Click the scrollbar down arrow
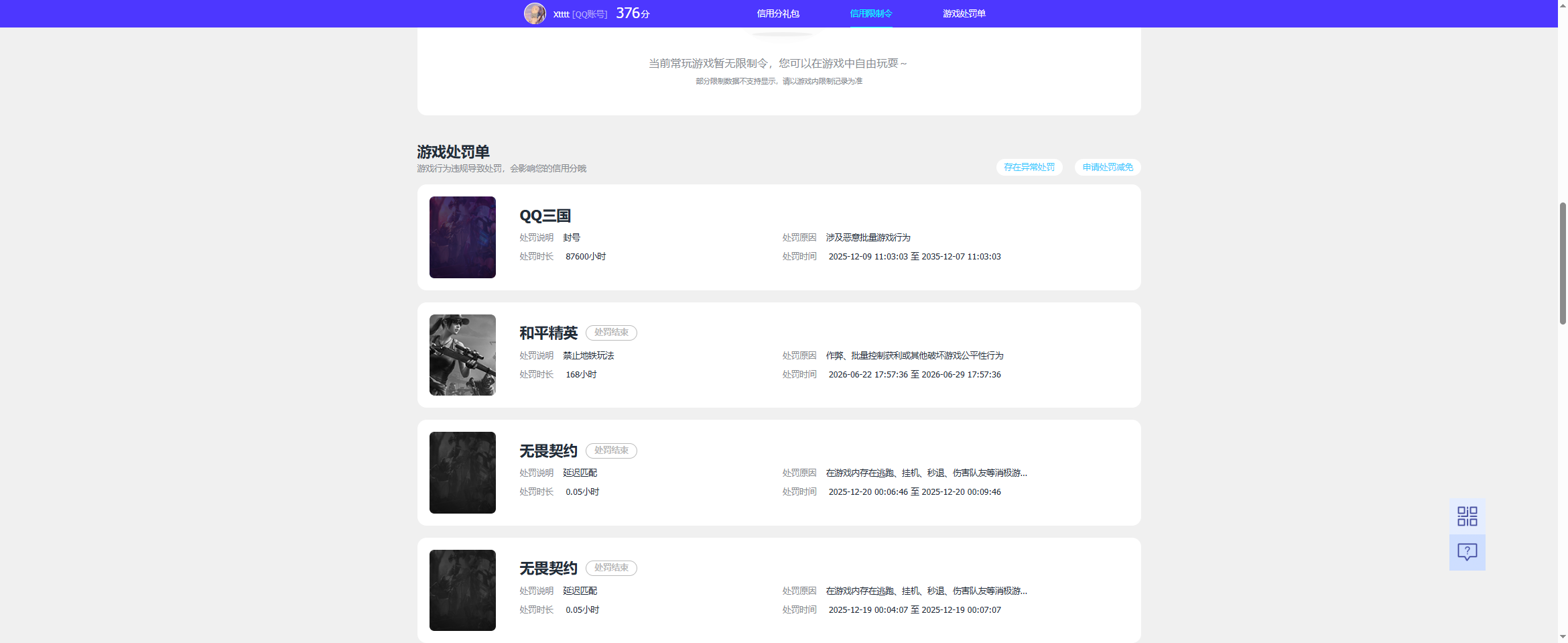 tap(1563, 636)
